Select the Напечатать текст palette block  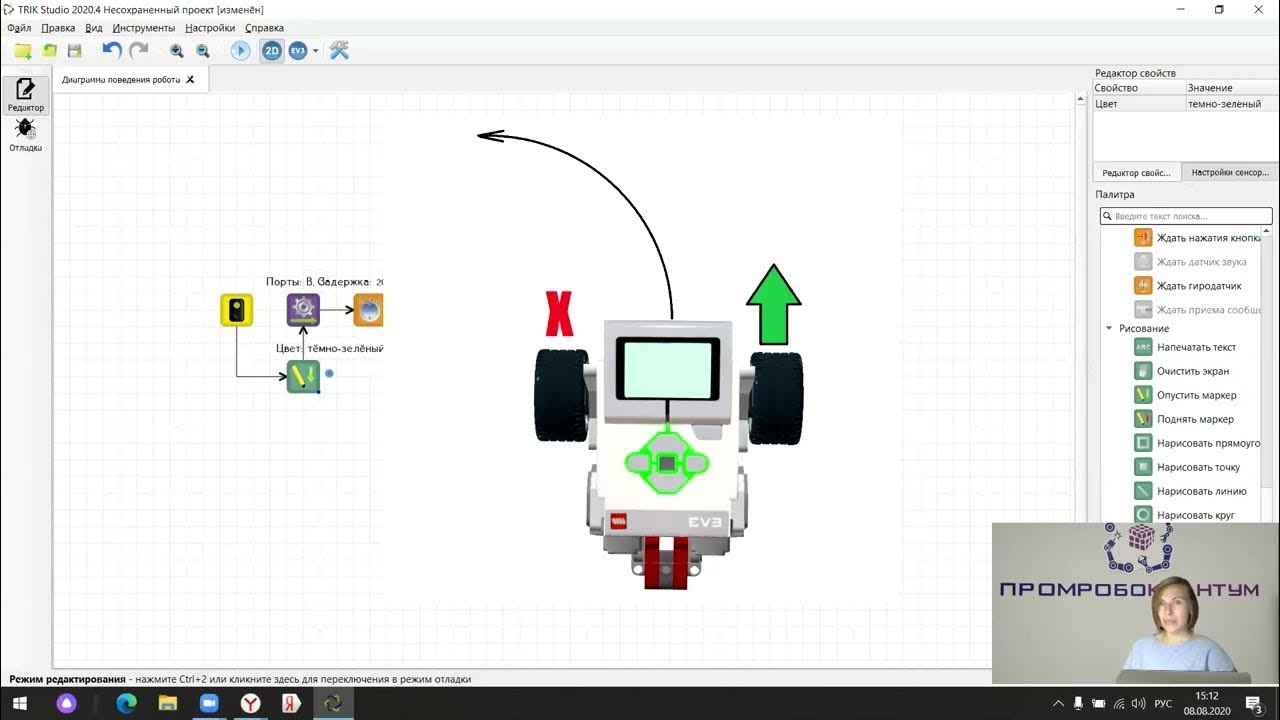coord(1185,347)
